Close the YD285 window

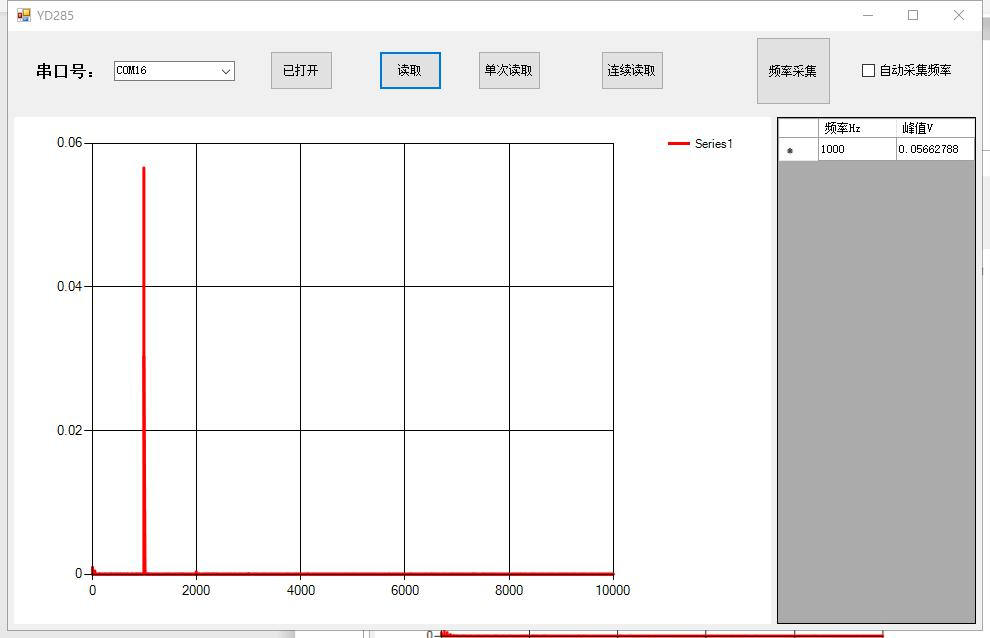pos(958,15)
